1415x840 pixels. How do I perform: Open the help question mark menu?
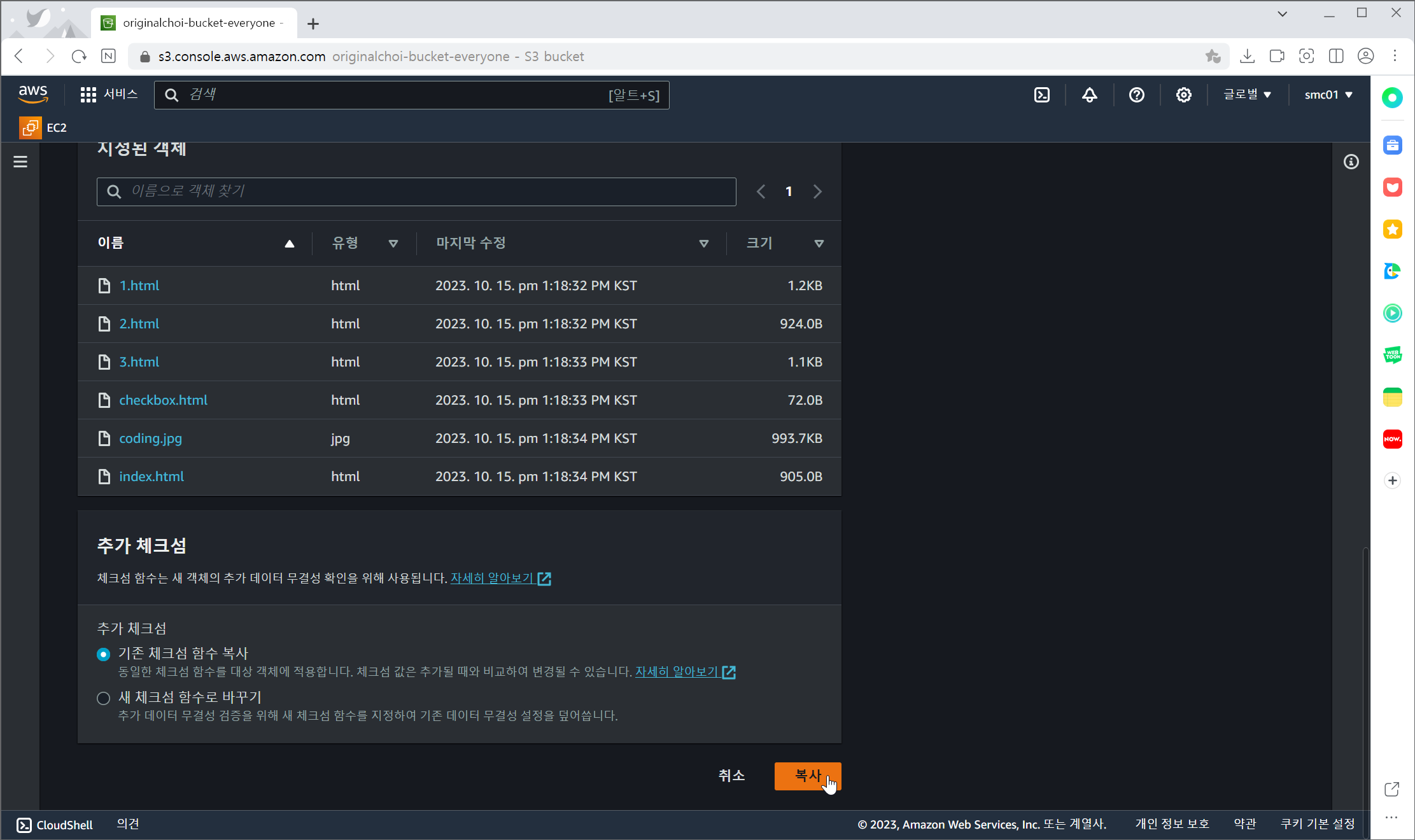coord(1137,95)
